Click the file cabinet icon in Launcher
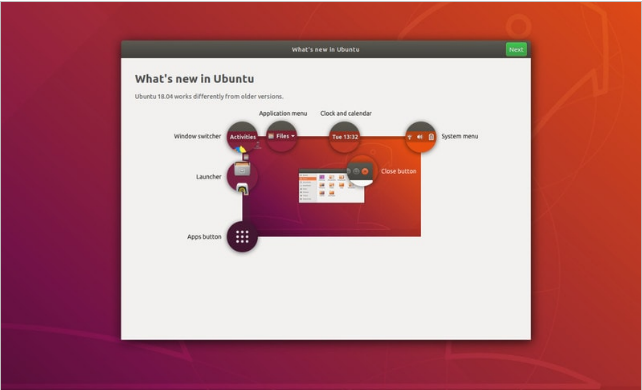Viewport: 642px width, 390px height. (x=242, y=169)
